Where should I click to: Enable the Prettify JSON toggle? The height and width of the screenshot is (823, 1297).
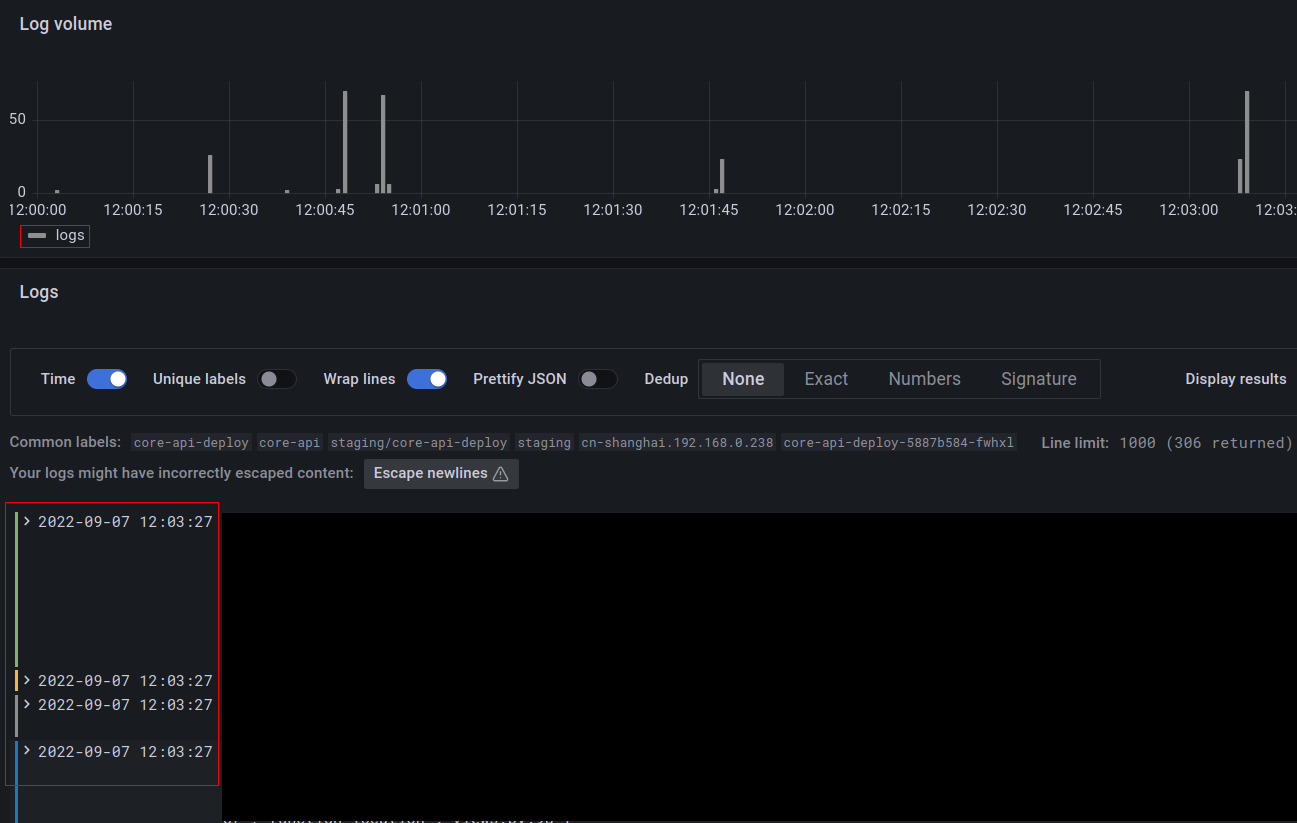pyautogui.click(x=598, y=379)
